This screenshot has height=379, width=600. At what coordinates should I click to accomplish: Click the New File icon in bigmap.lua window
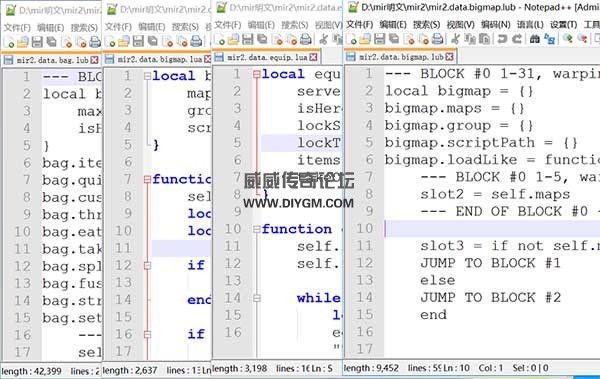pyautogui.click(x=110, y=42)
